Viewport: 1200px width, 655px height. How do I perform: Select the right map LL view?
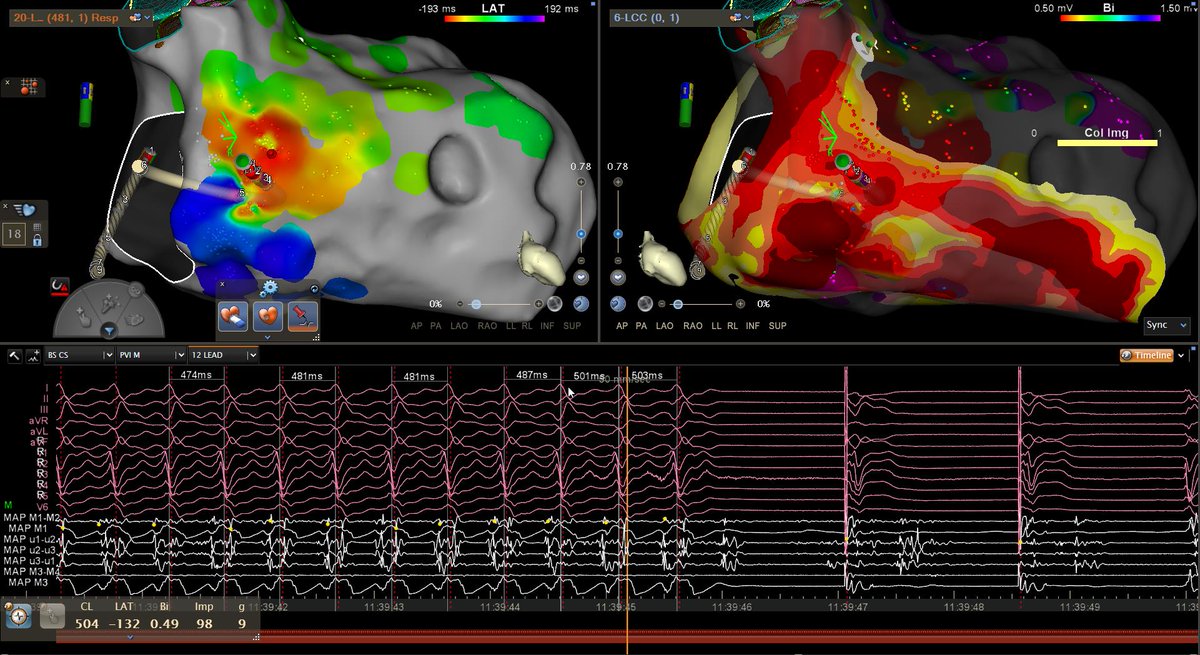717,326
